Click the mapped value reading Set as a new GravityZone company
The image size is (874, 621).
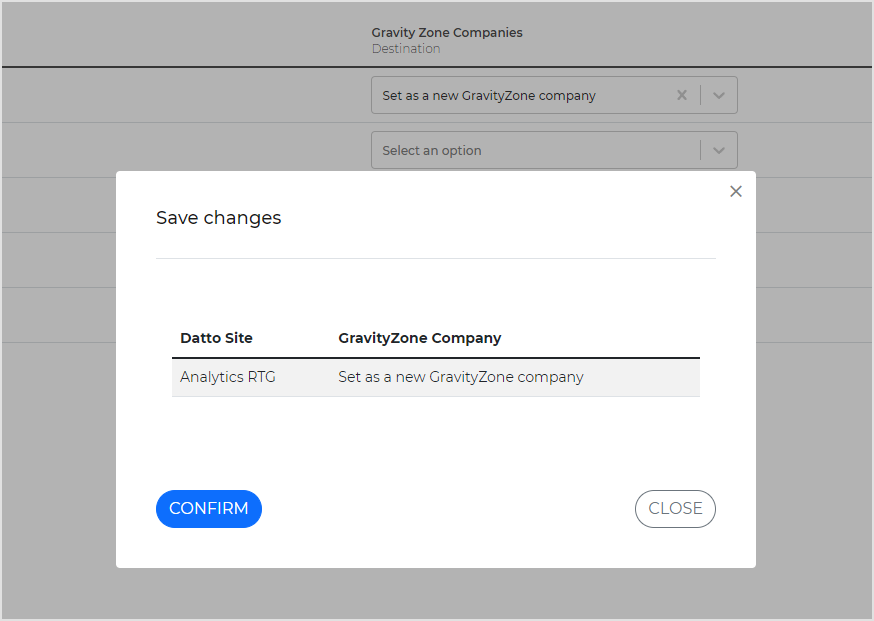pyautogui.click(x=461, y=377)
